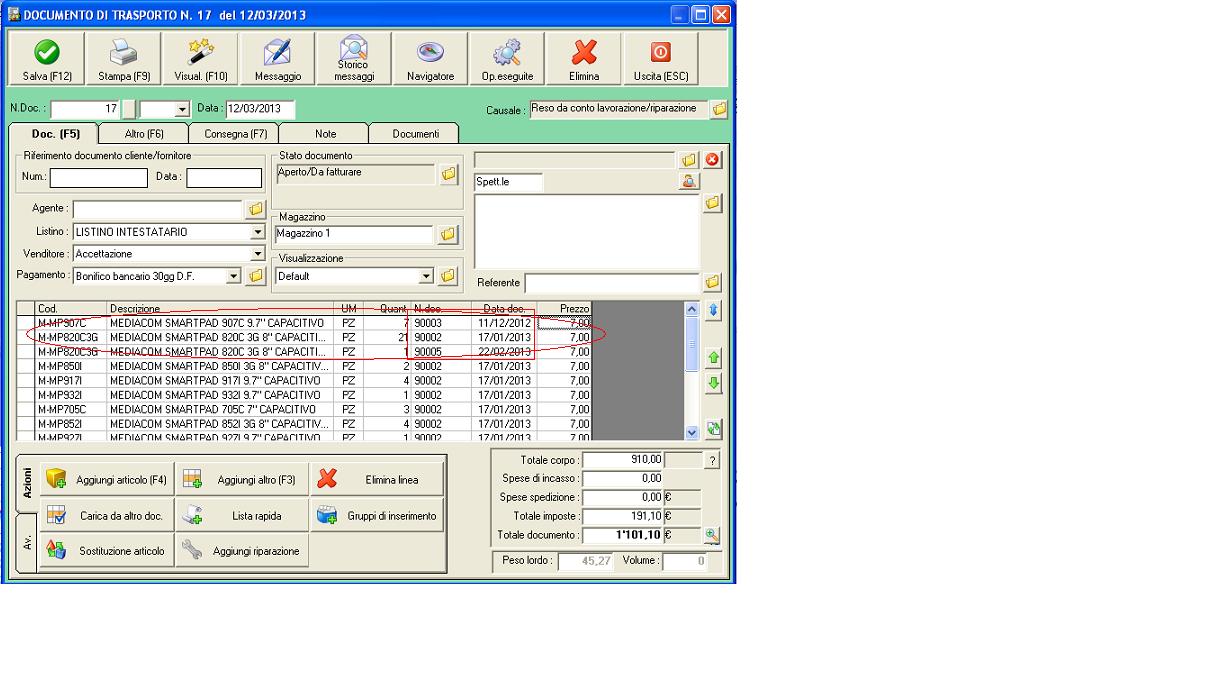The height and width of the screenshot is (692, 1224).
Task: Move line down with green arrow
Action: 713,382
